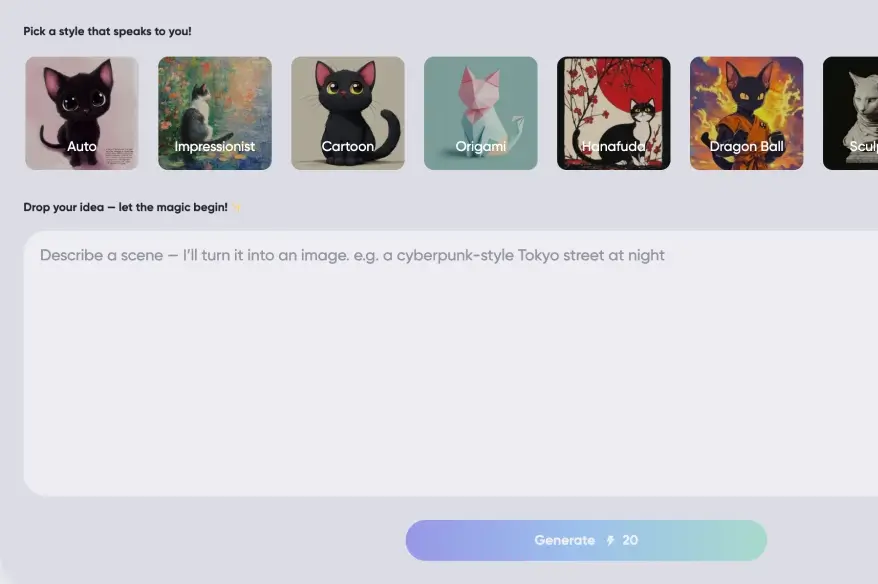878x584 pixels.
Task: Click the 'Describe a scene' placeholder text
Action: click(x=352, y=255)
